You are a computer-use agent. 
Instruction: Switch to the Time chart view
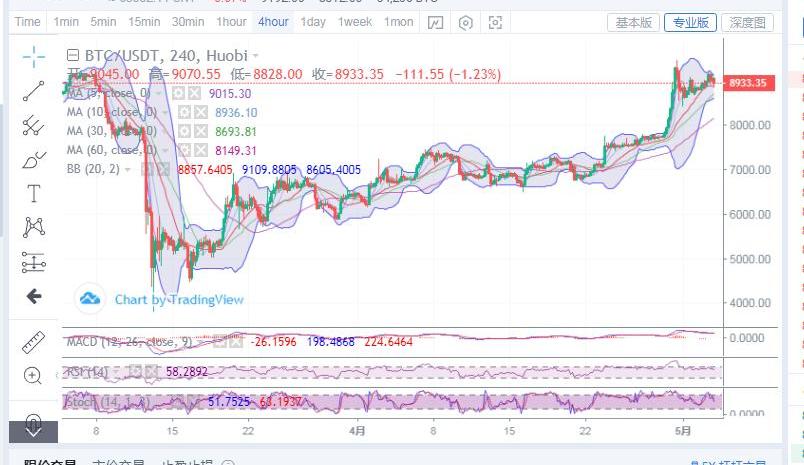tap(27, 22)
